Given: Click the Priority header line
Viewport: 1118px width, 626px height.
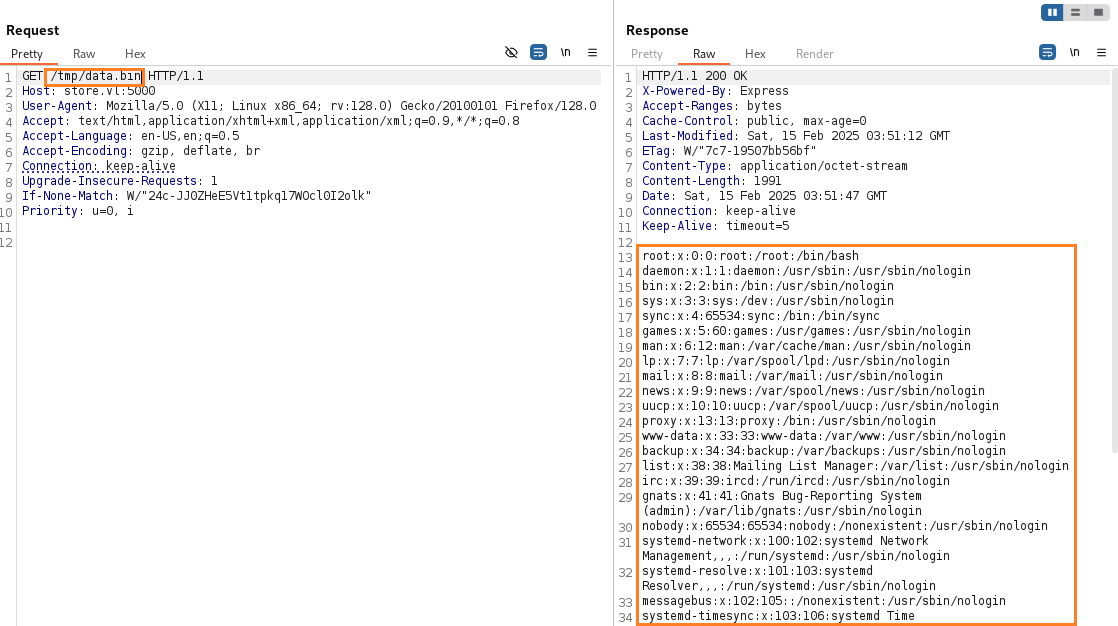Looking at the screenshot, I should 78,210.
